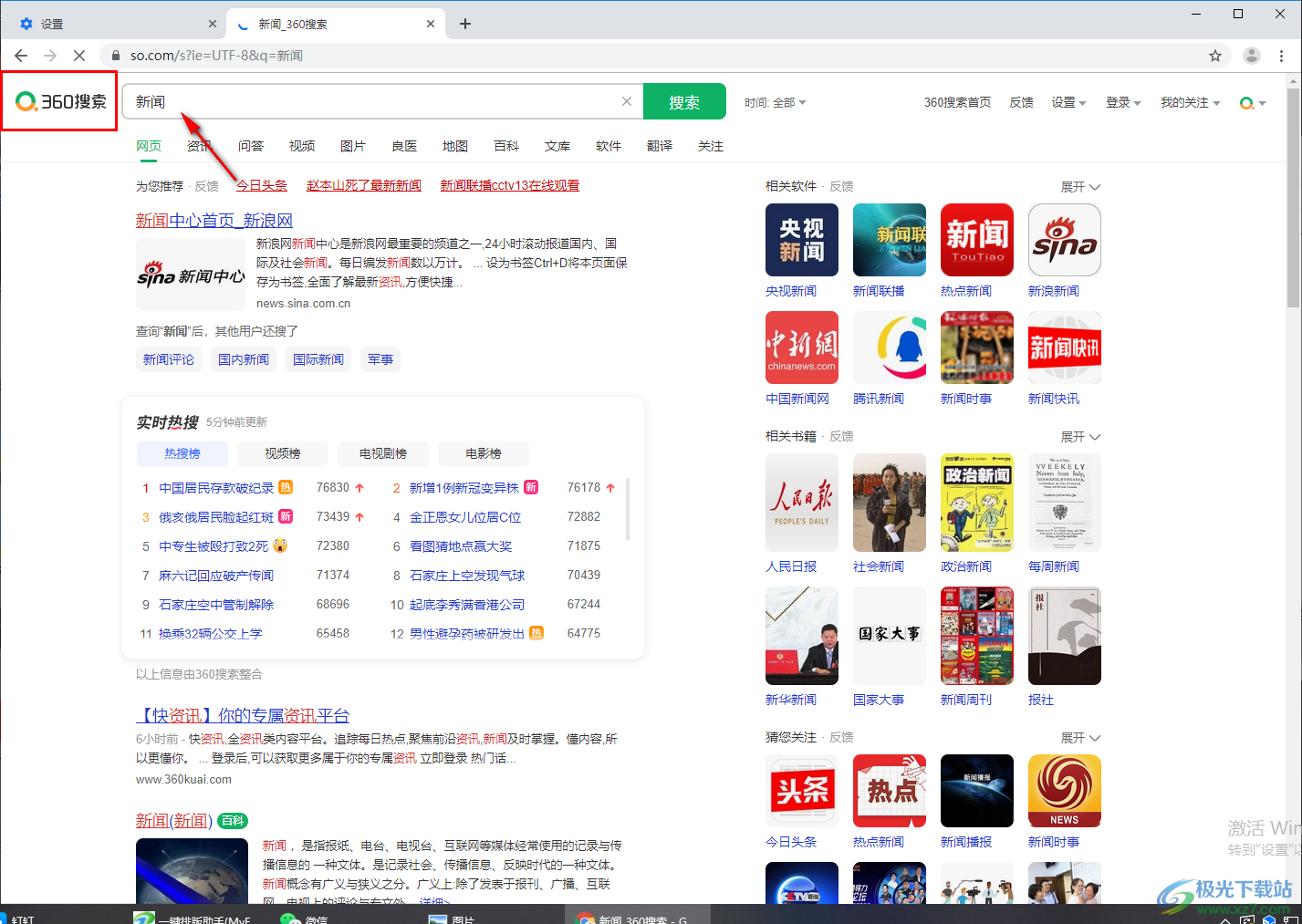Viewport: 1302px width, 924px height.
Task: Expand the 相关书籍 section
Action: pos(1080,437)
